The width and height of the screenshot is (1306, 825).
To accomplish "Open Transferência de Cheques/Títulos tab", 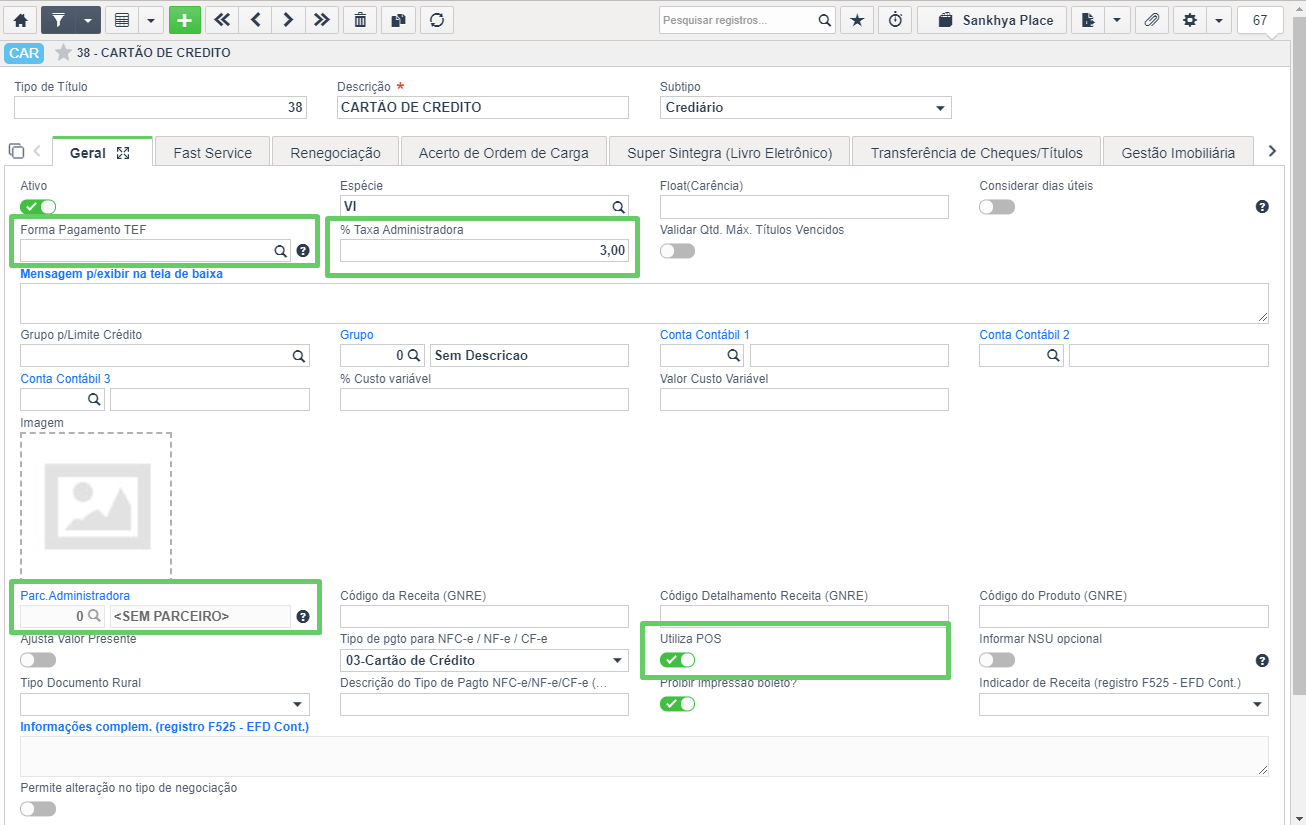I will (x=976, y=153).
